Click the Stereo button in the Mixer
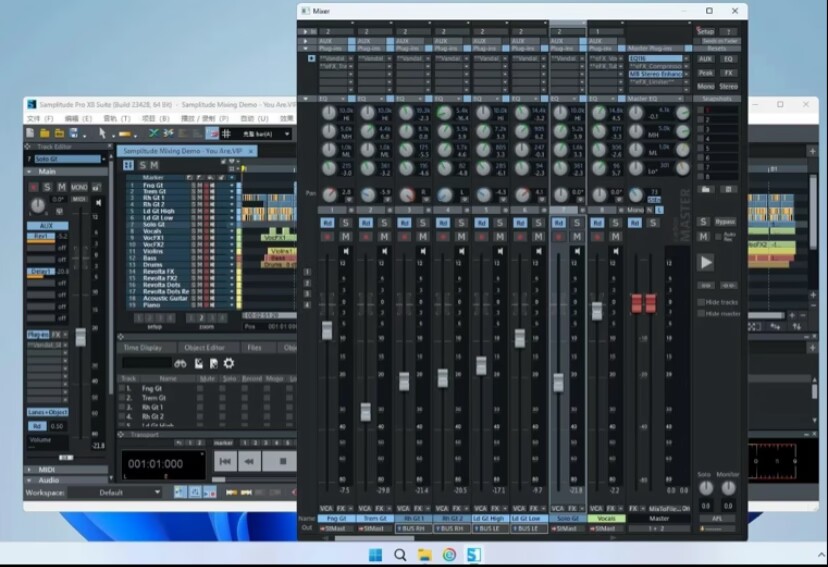Screen dimensions: 828x567 point(728,86)
